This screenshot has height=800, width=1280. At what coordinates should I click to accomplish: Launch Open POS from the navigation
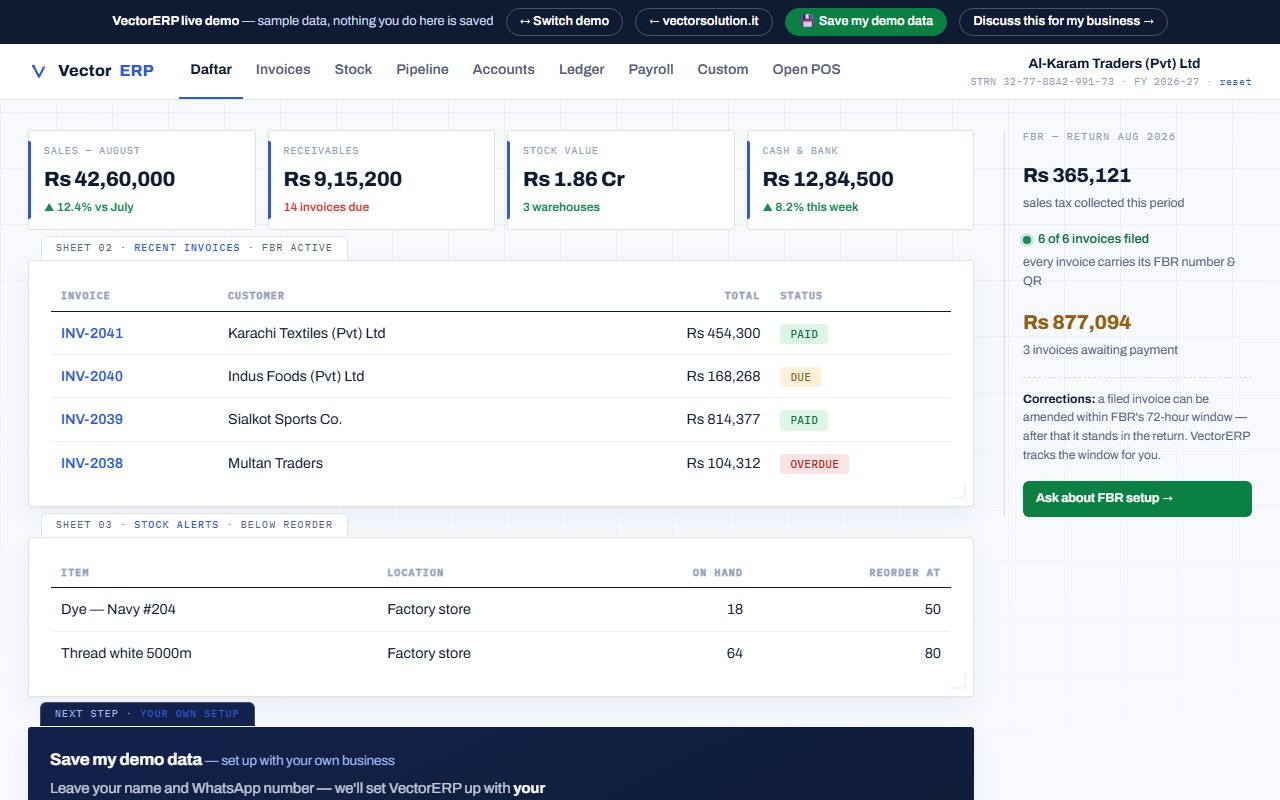(806, 69)
